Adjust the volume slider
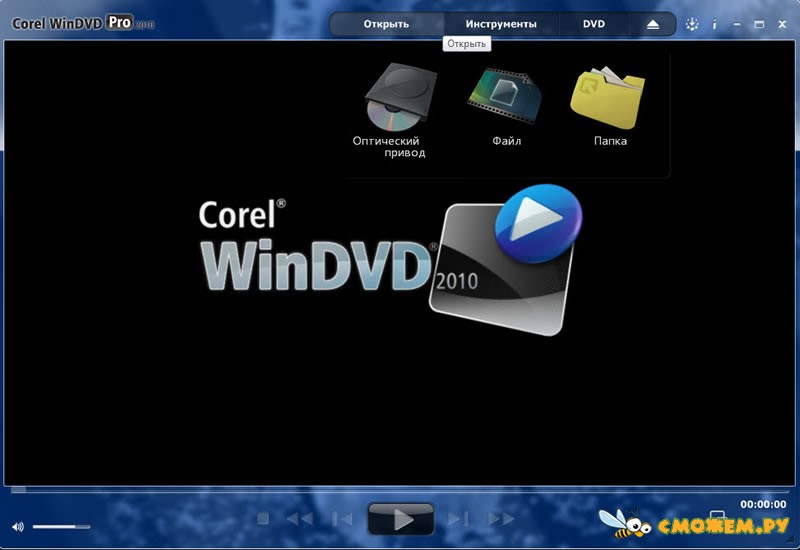 (x=62, y=527)
